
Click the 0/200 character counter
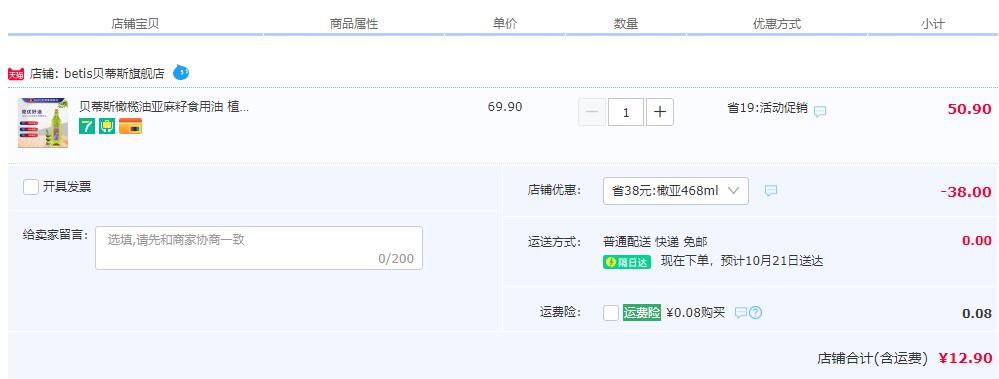click(x=396, y=259)
